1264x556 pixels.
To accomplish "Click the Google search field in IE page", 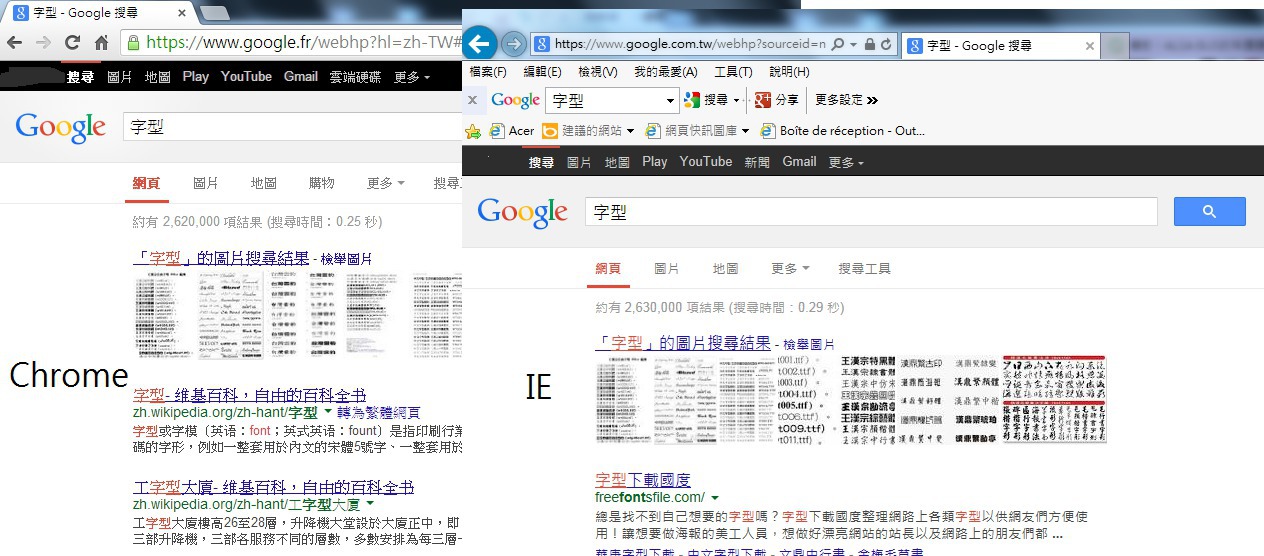I will (870, 212).
